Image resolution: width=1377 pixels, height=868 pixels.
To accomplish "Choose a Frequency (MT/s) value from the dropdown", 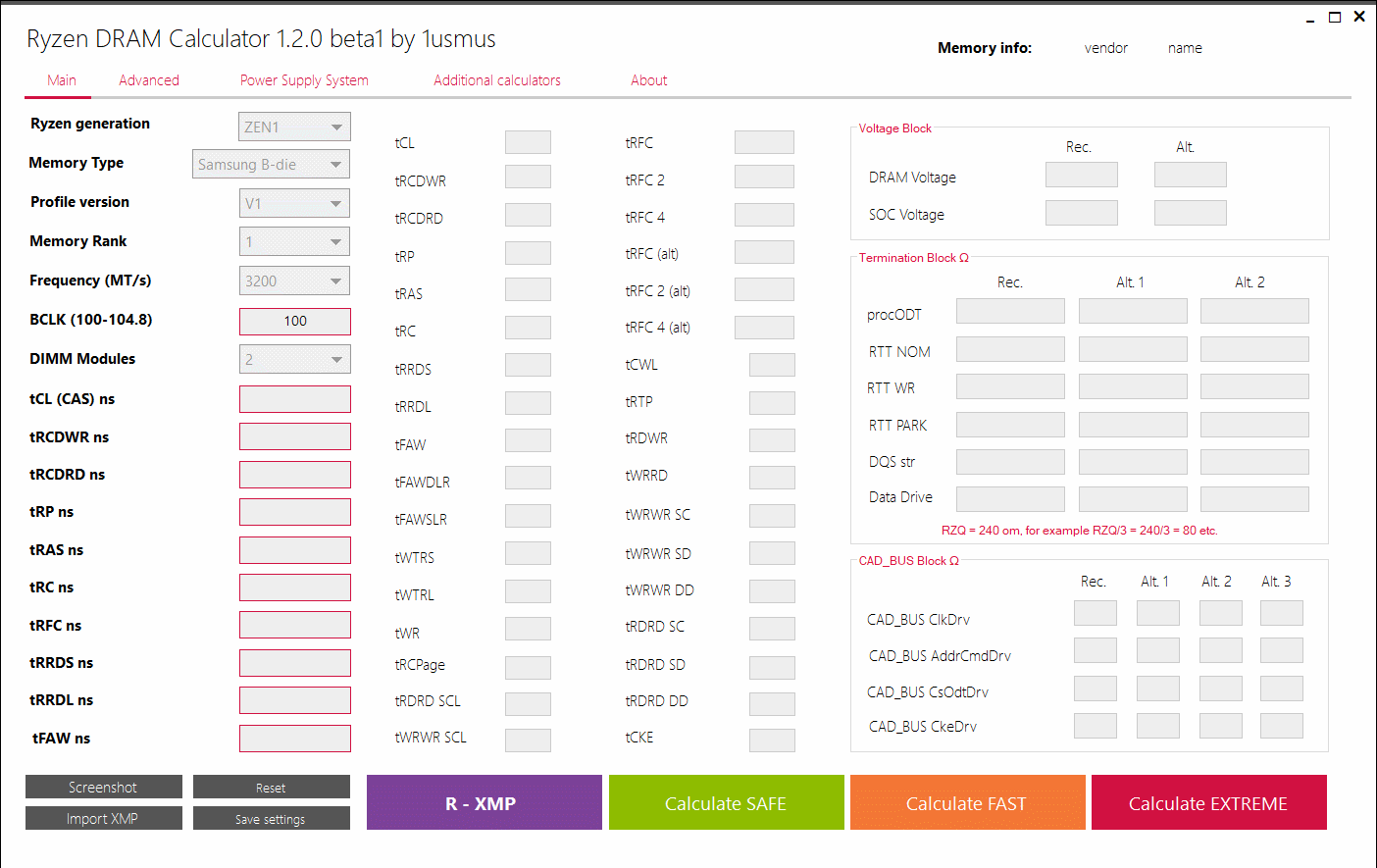I will (295, 281).
